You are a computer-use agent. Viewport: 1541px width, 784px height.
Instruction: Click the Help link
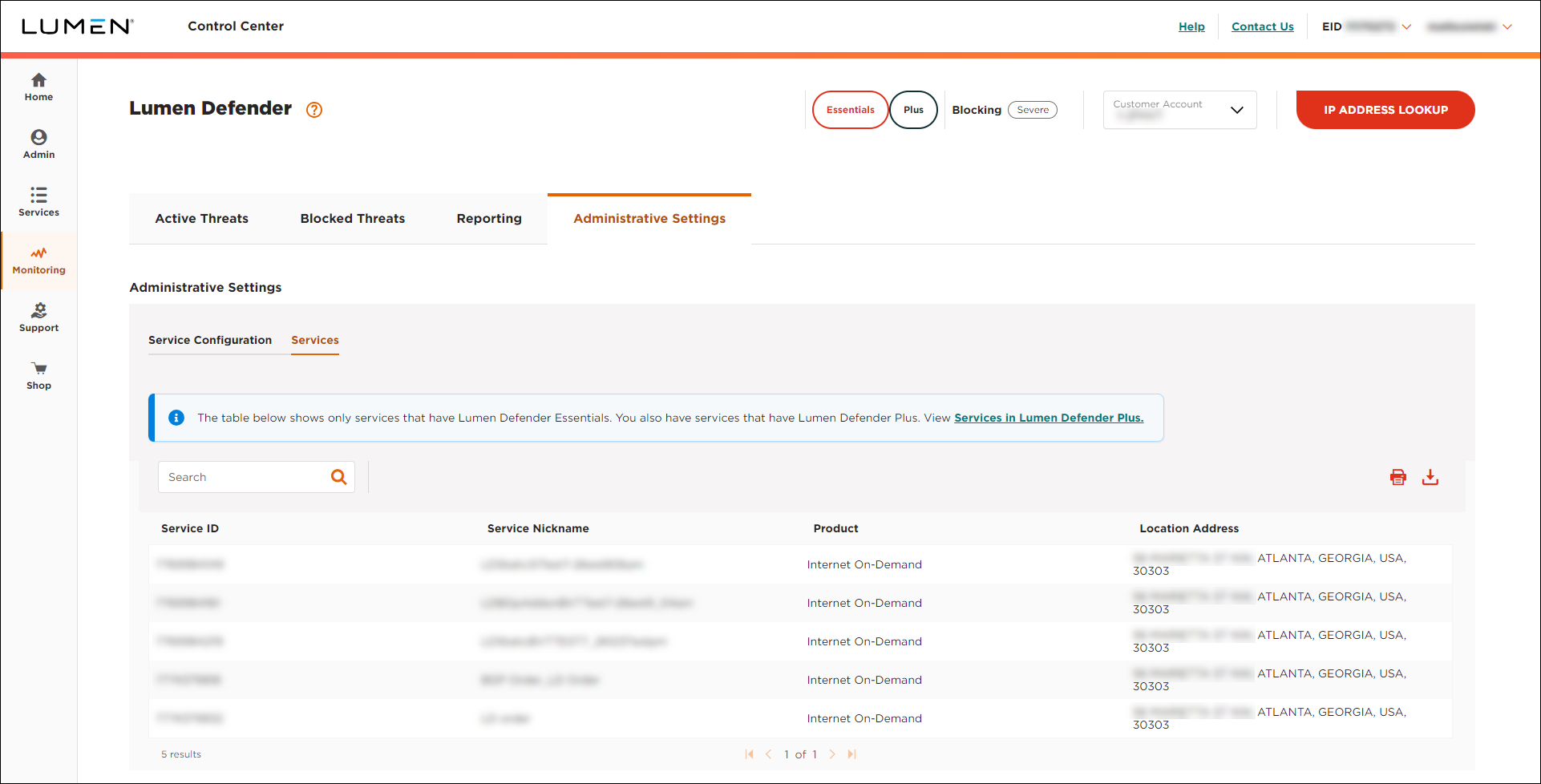coord(1191,26)
